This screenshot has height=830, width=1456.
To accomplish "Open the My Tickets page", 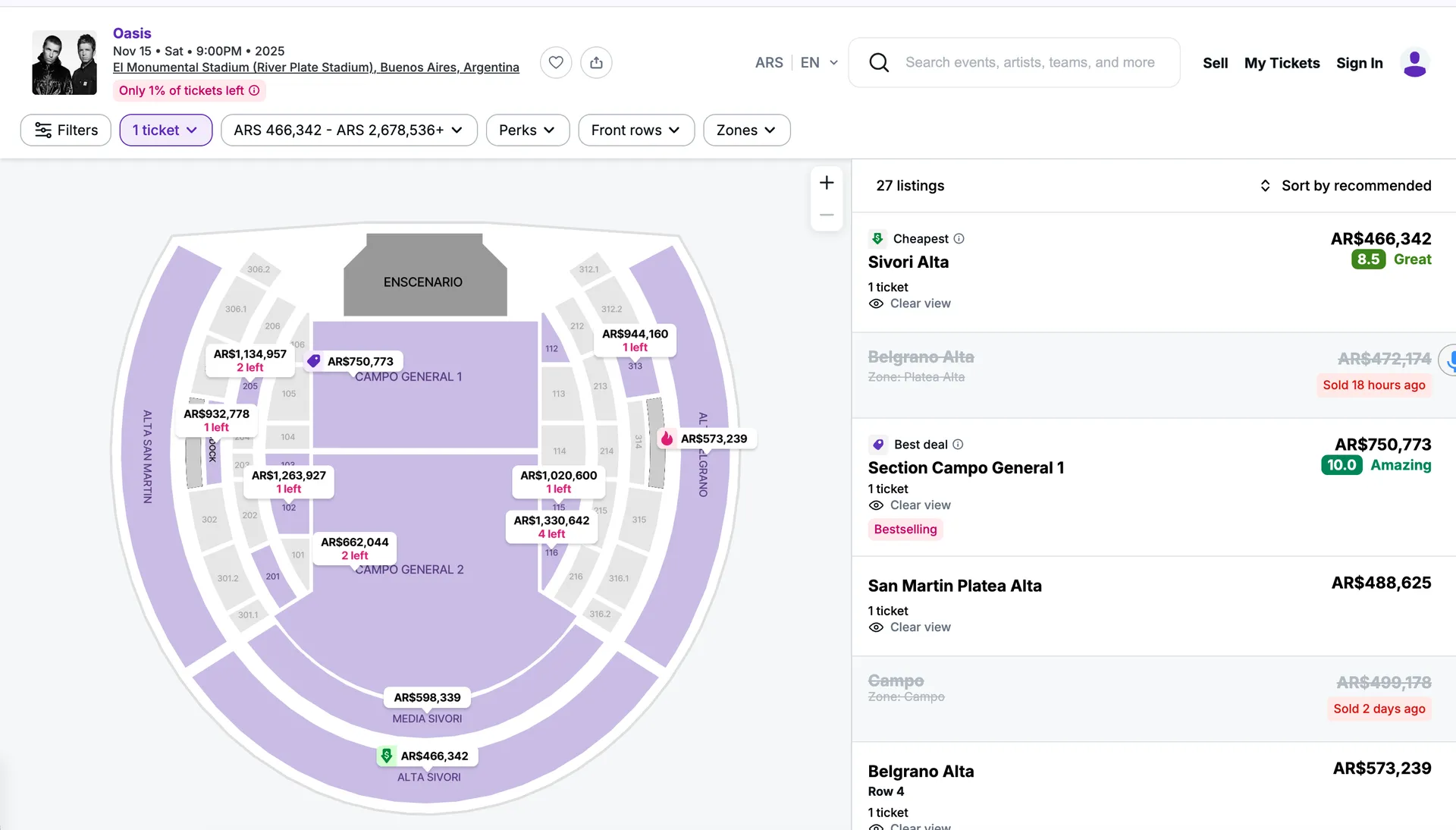I will click(1282, 63).
